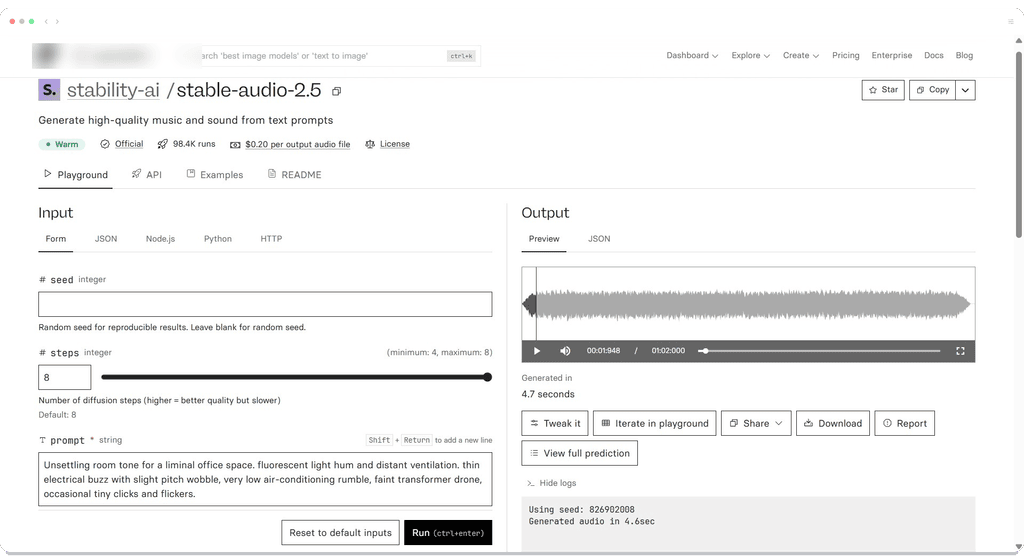The width and height of the screenshot is (1024, 560).
Task: Click the 'Using seed: 826902008' log line
Action: point(581,510)
